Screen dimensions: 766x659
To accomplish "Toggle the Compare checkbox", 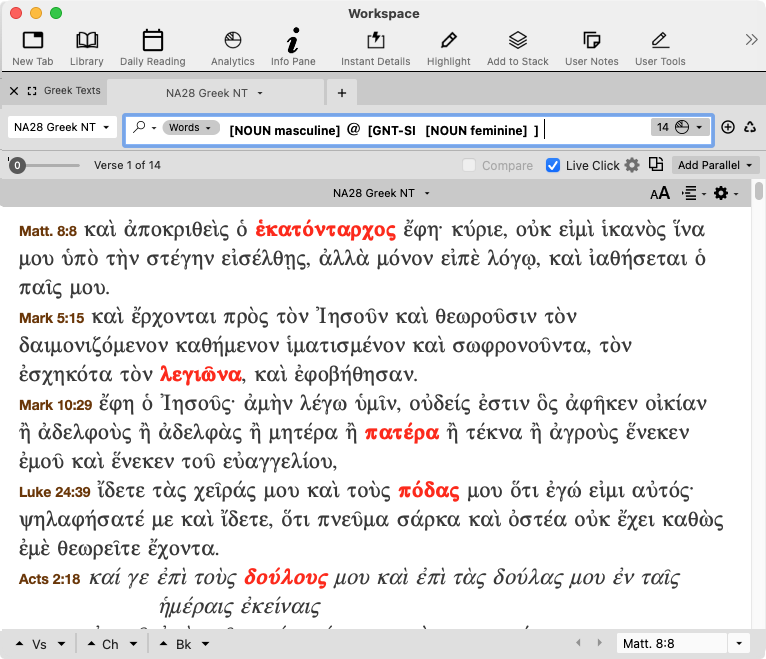I will (x=469, y=165).
